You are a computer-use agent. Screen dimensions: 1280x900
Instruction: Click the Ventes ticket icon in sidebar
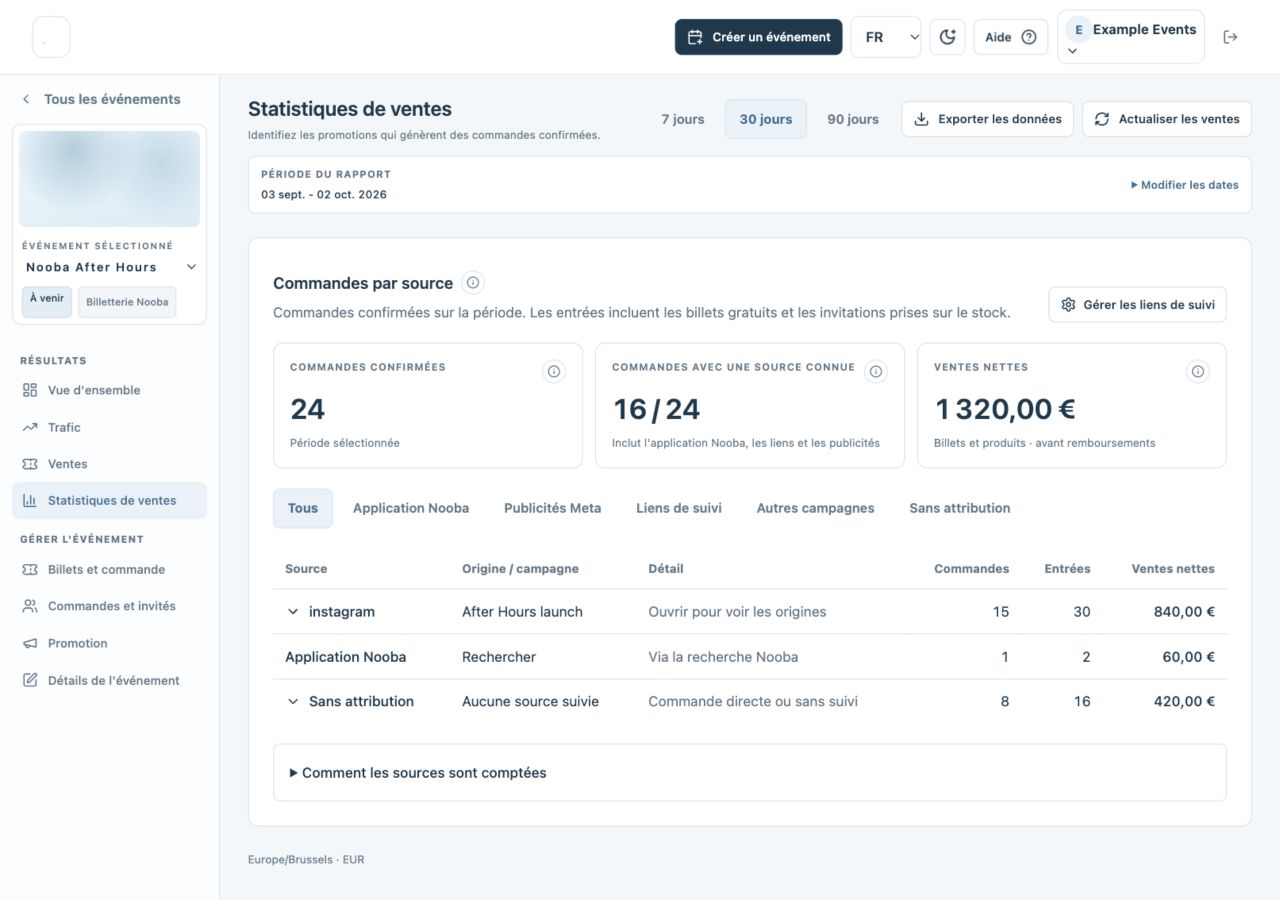pyautogui.click(x=30, y=464)
